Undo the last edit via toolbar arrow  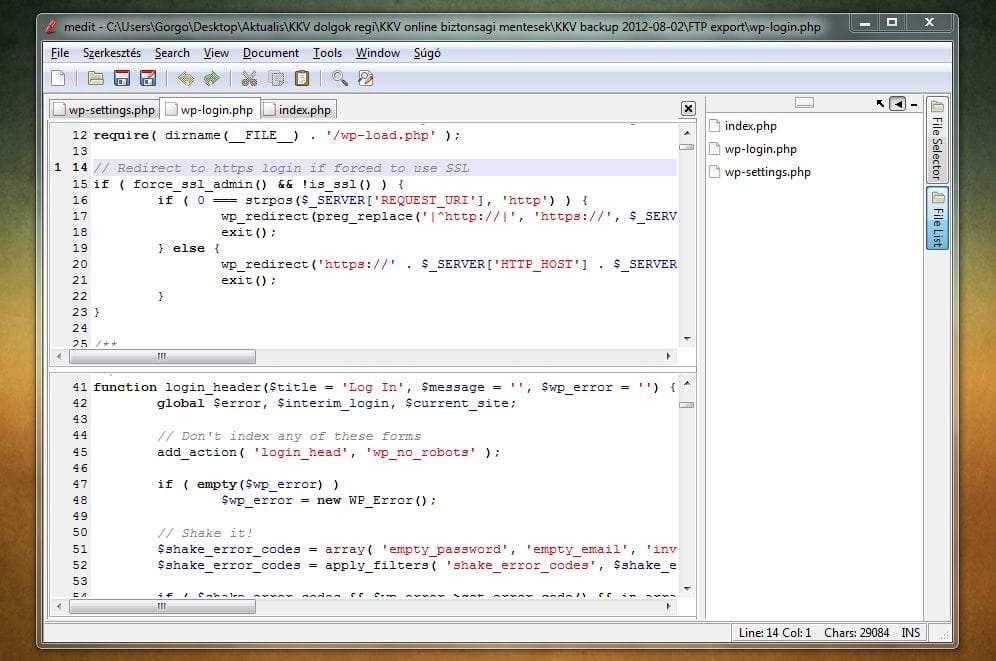185,78
